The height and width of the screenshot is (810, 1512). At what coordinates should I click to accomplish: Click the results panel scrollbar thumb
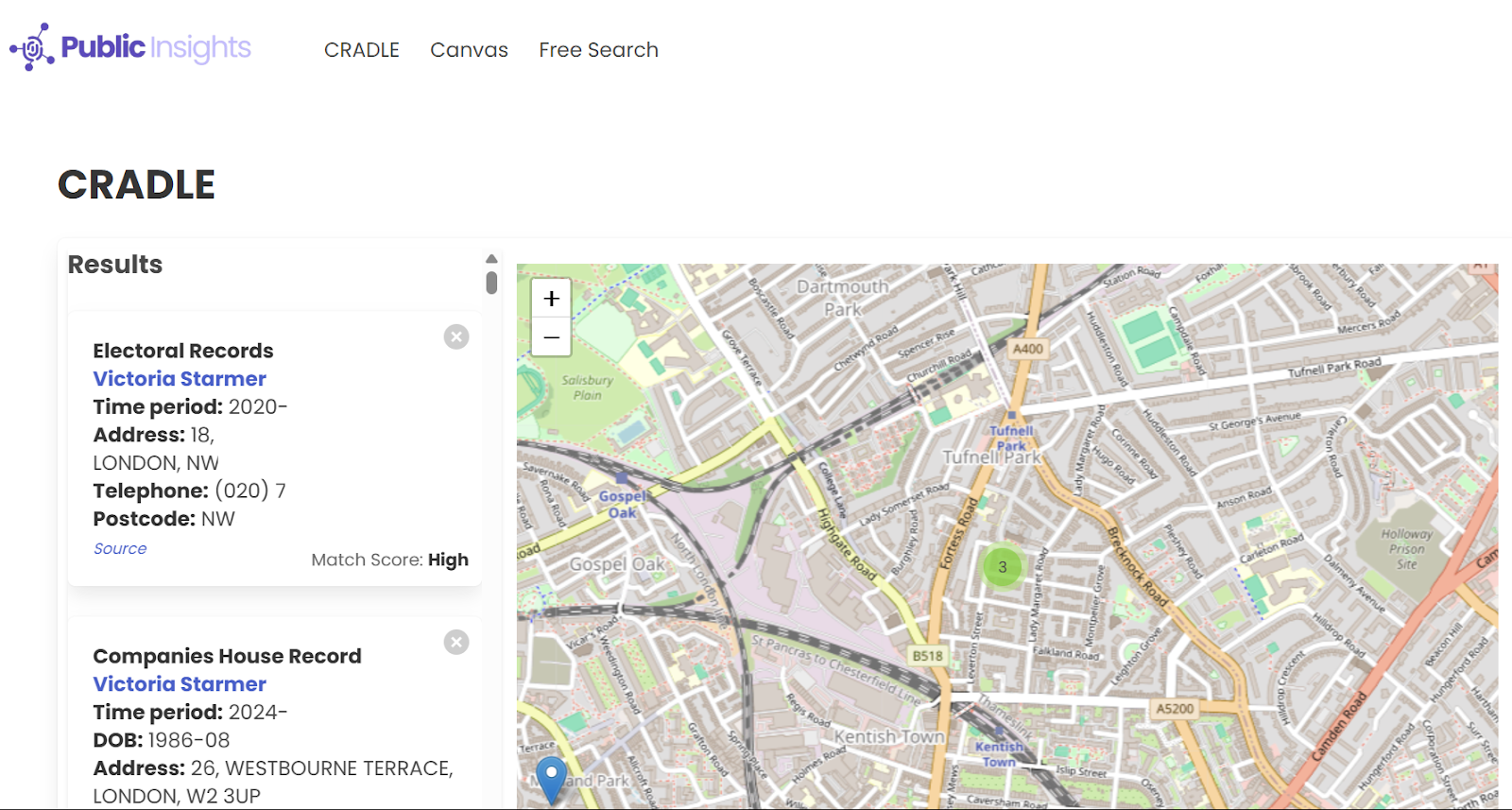(x=491, y=283)
